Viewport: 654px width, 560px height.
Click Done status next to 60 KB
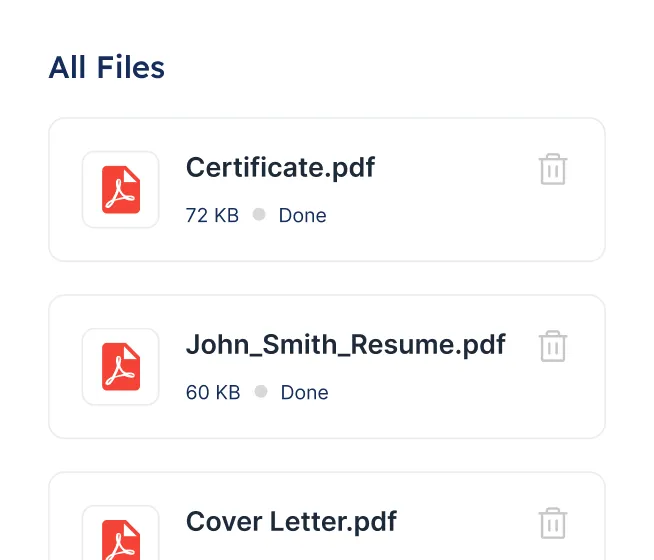[304, 392]
